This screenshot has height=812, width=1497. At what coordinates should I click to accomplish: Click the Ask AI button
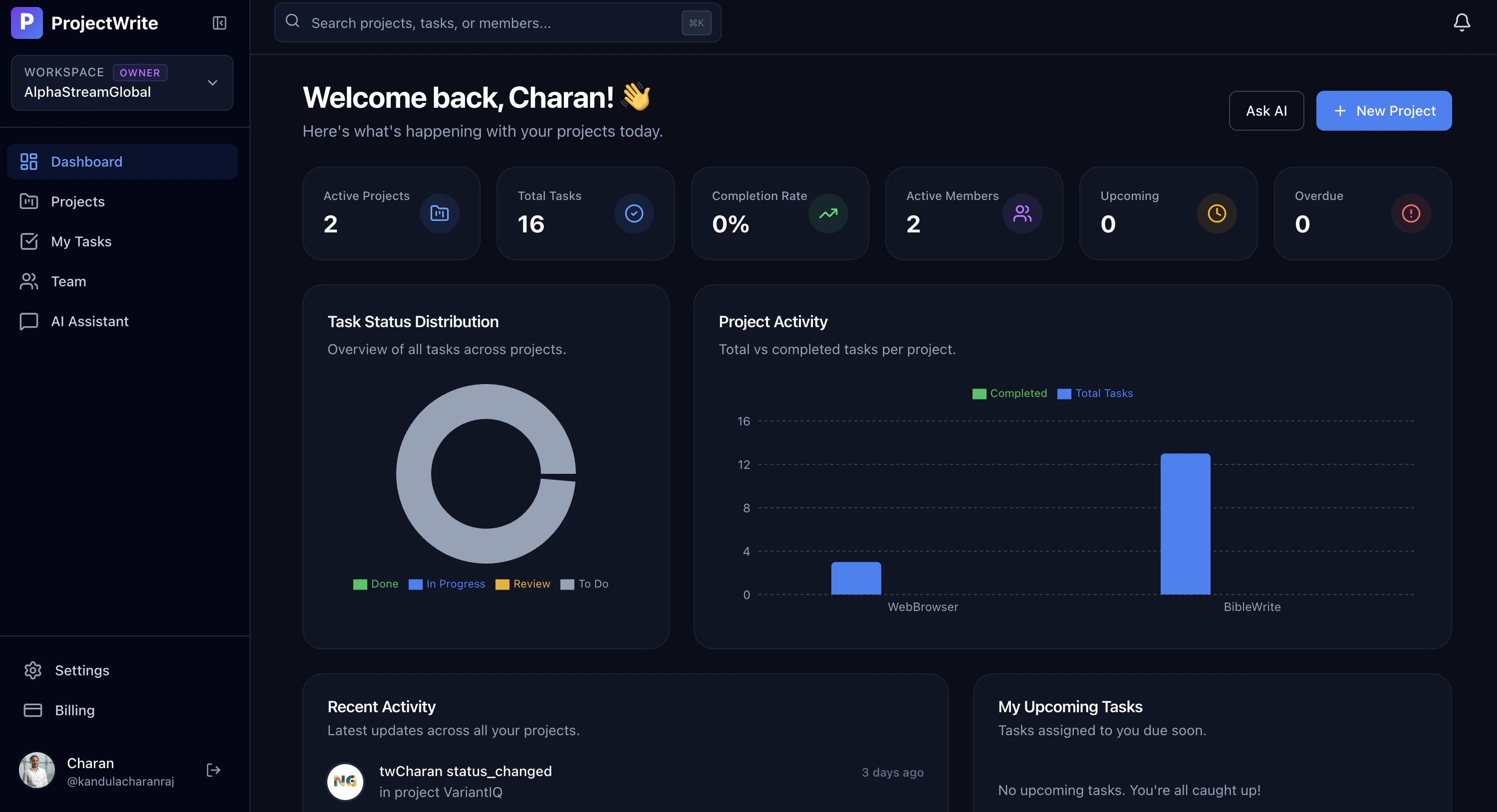(1266, 110)
